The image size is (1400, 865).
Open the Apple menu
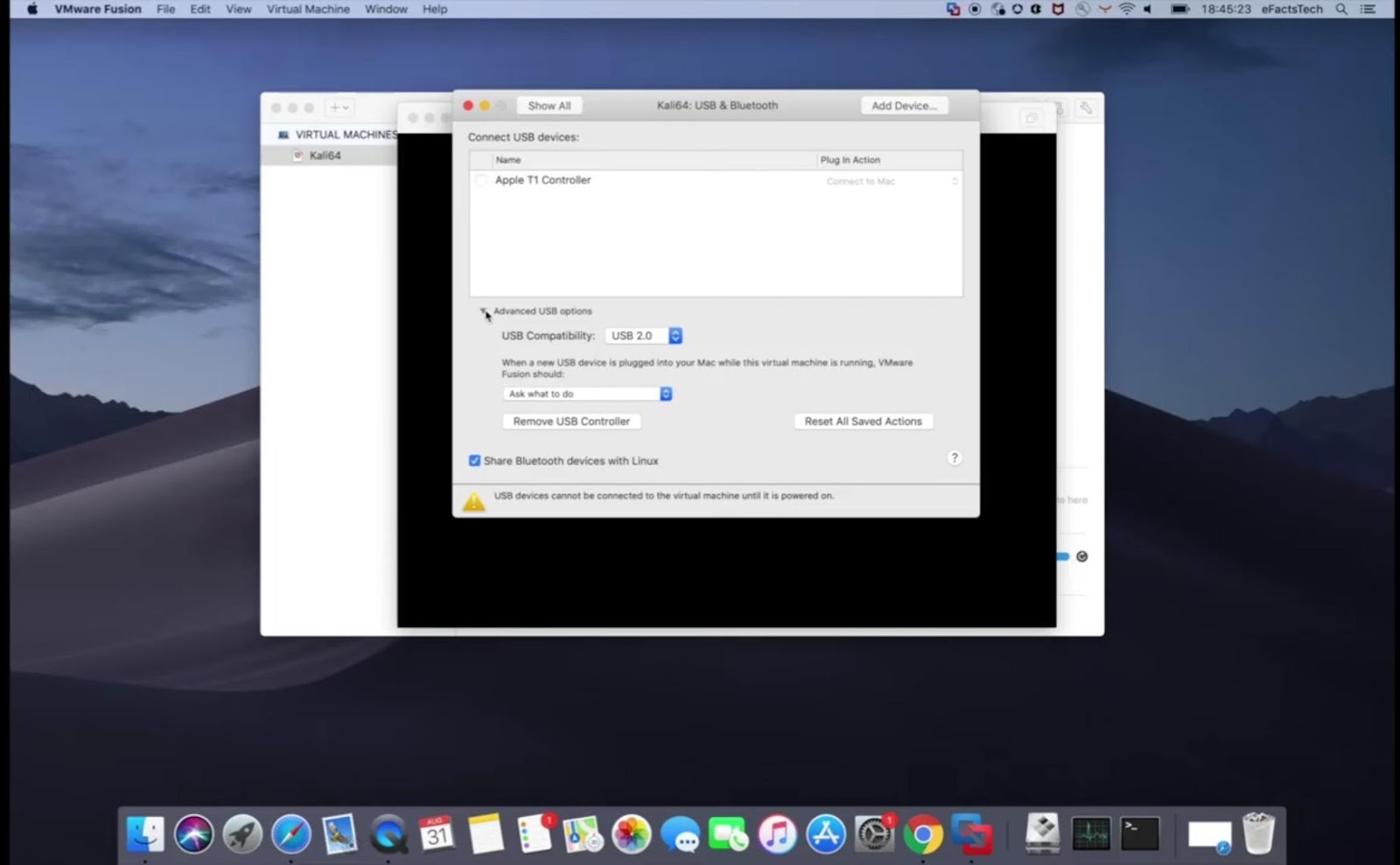pos(32,10)
